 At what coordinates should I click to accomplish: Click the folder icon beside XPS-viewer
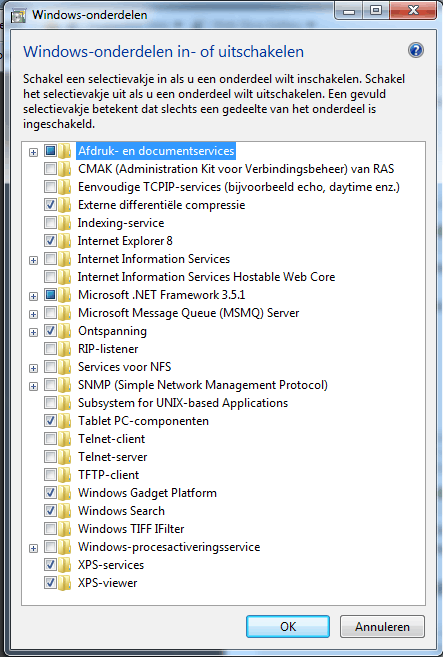coord(64,583)
